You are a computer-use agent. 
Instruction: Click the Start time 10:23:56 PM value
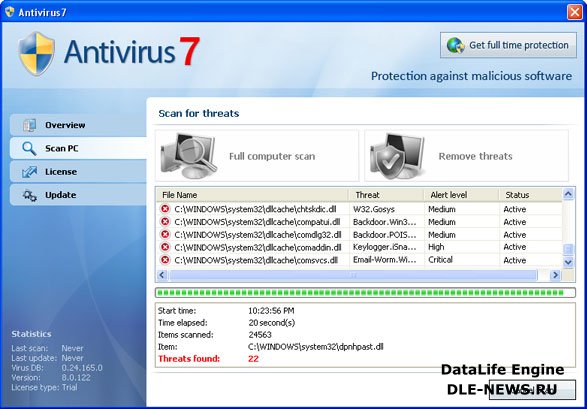click(x=271, y=311)
